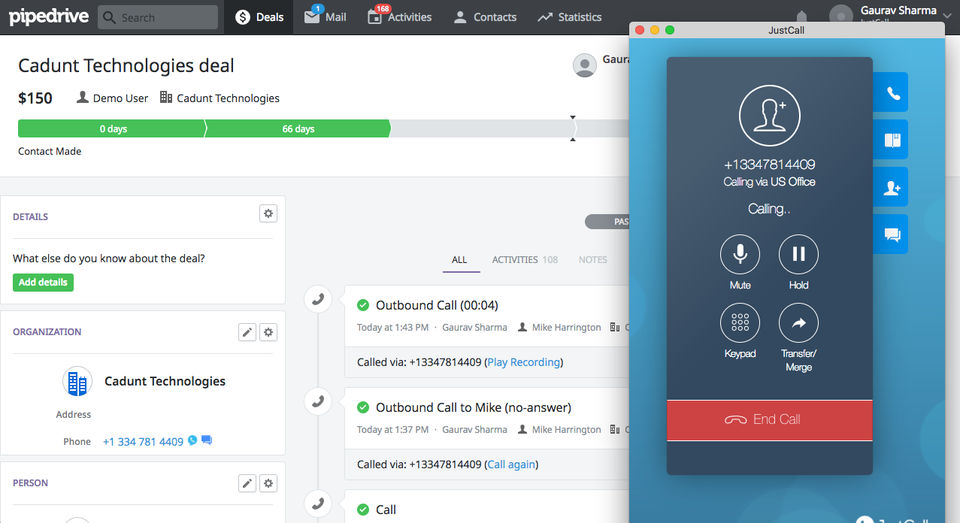Open Organization section gear settings
The width and height of the screenshot is (960, 523).
[x=268, y=332]
